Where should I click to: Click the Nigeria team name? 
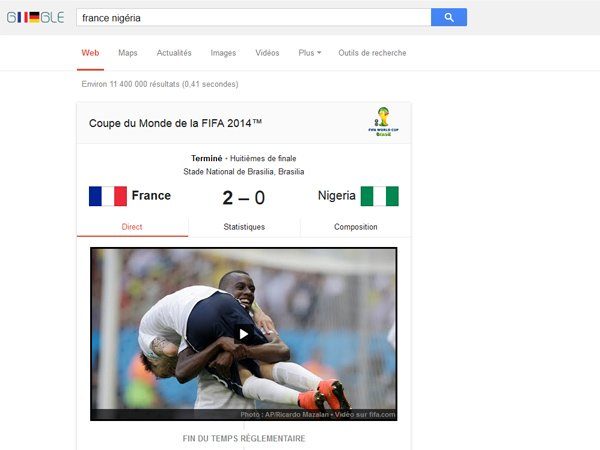pos(337,196)
